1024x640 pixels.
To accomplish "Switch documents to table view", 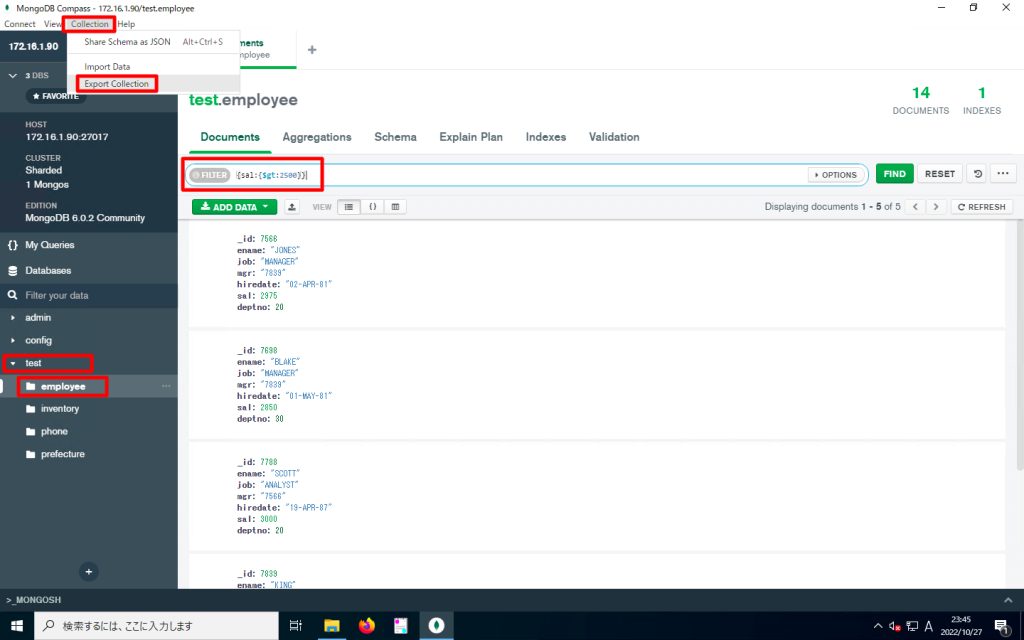I will click(394, 206).
